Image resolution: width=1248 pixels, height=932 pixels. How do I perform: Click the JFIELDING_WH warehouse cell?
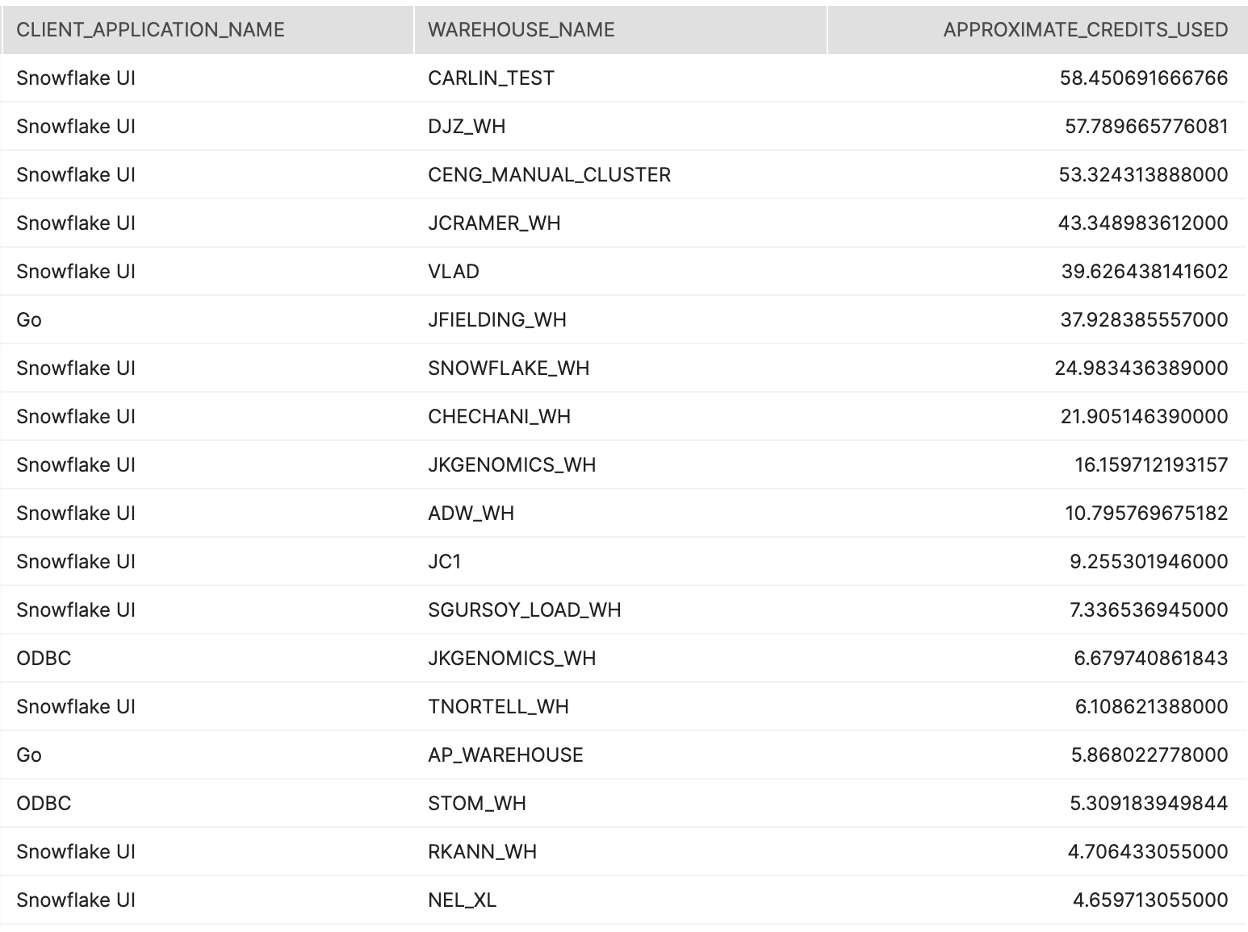tap(497, 320)
